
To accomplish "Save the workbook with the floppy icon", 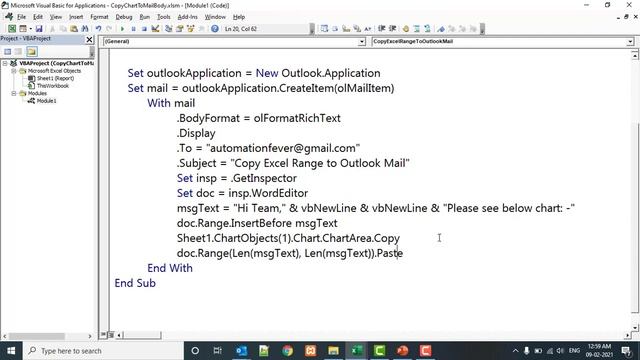I will coord(39,29).
